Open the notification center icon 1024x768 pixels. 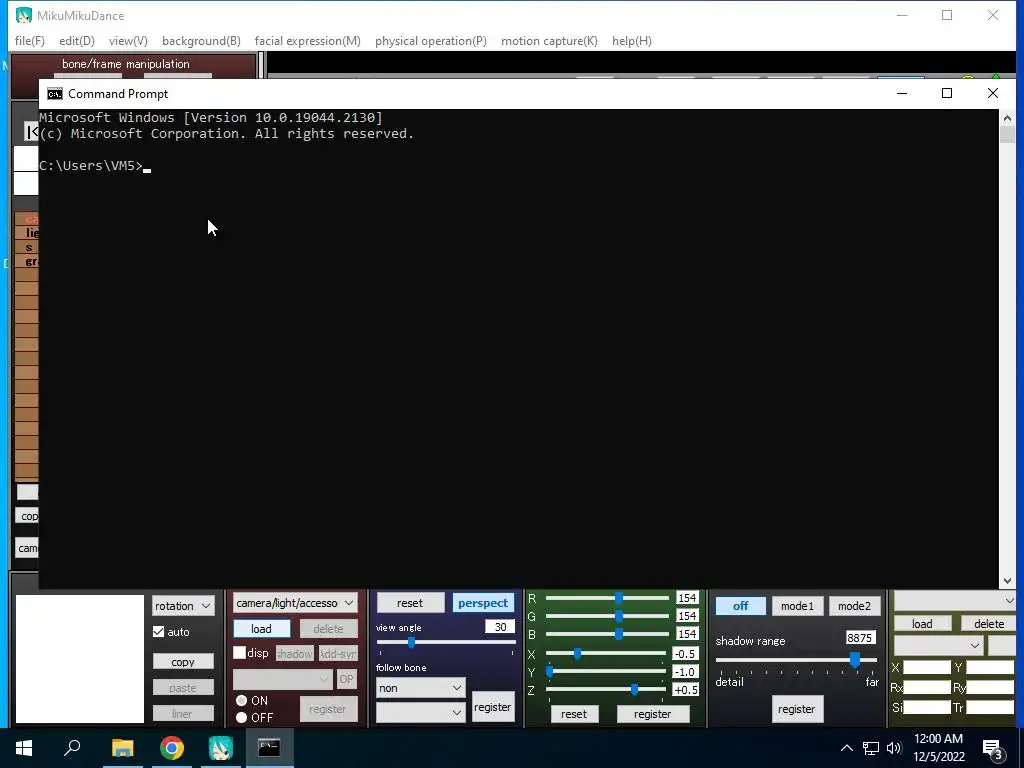(x=993, y=748)
